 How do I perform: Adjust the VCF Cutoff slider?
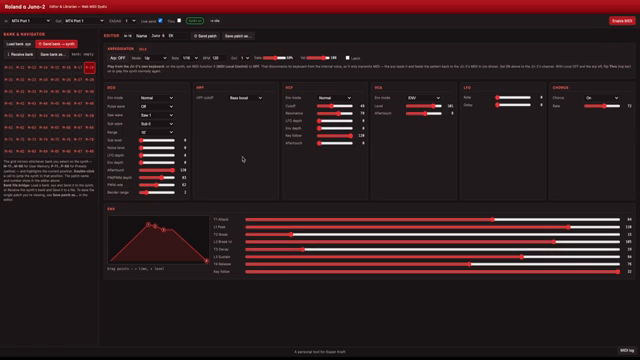point(335,106)
